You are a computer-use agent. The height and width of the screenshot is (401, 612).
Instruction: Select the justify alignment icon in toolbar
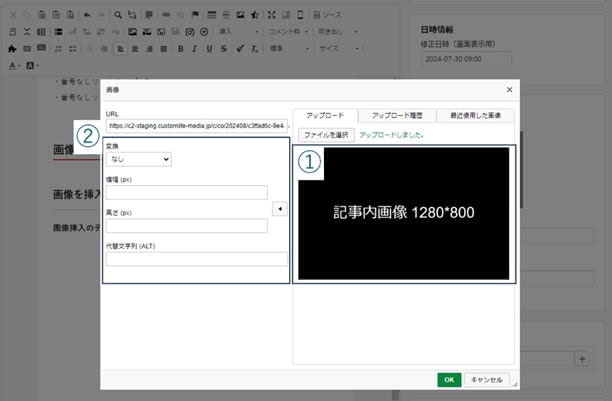[164, 48]
